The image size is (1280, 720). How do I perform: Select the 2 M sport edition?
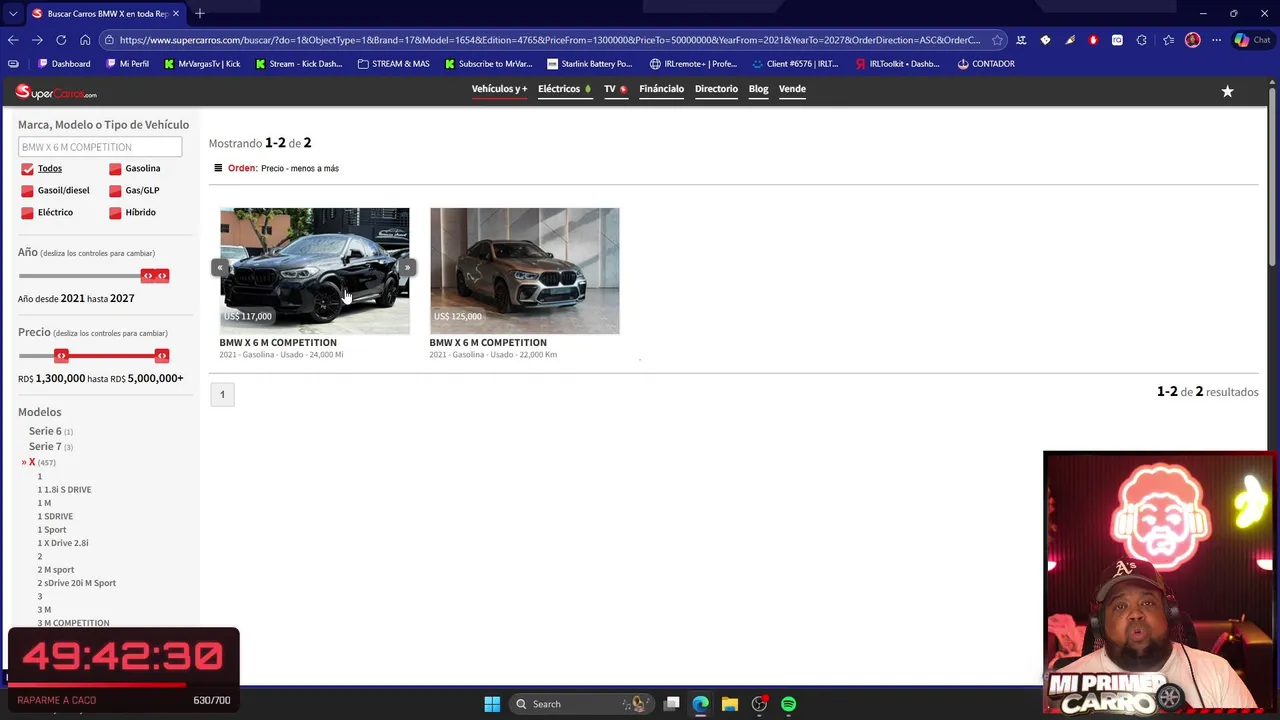click(56, 570)
